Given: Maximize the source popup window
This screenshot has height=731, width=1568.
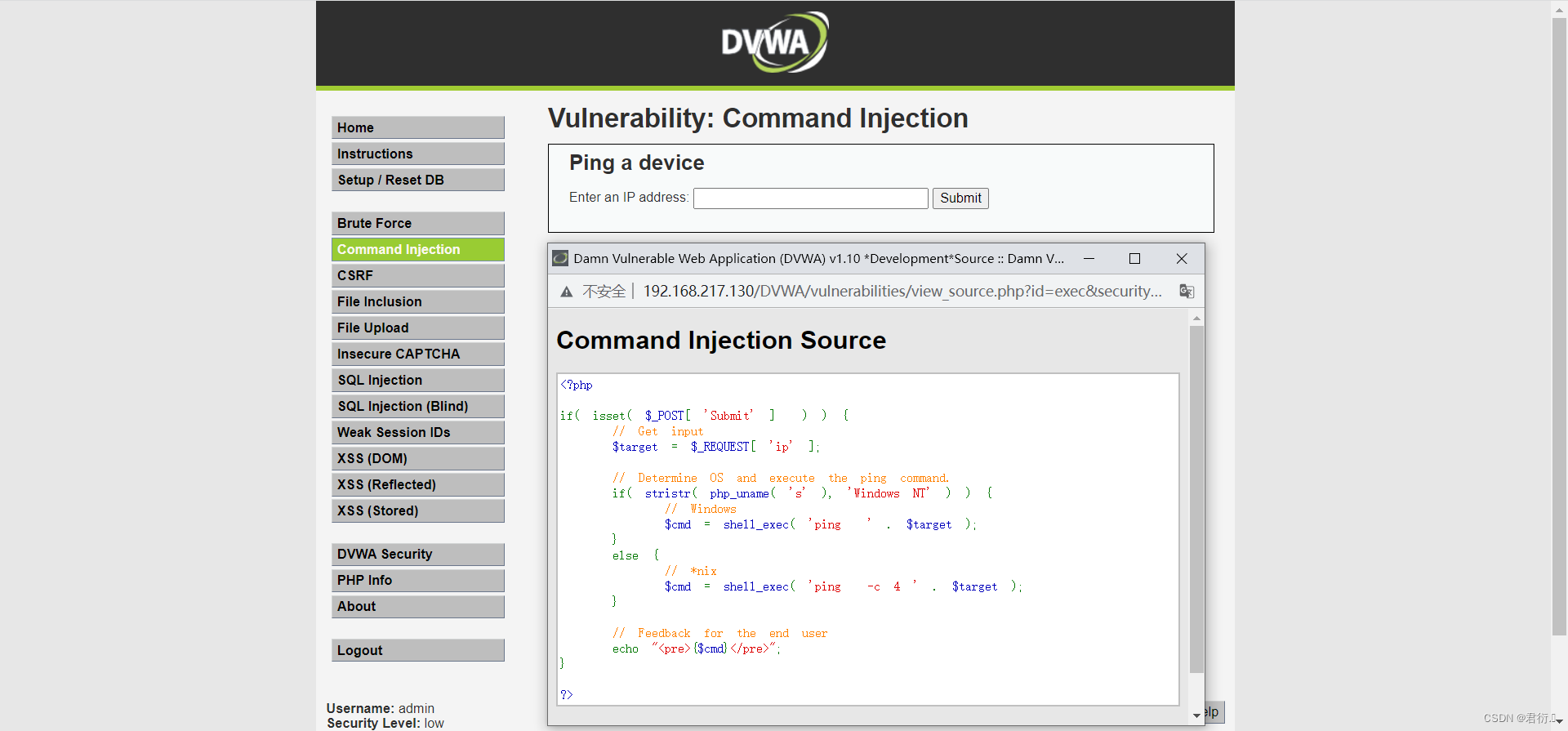Looking at the screenshot, I should 1134,258.
